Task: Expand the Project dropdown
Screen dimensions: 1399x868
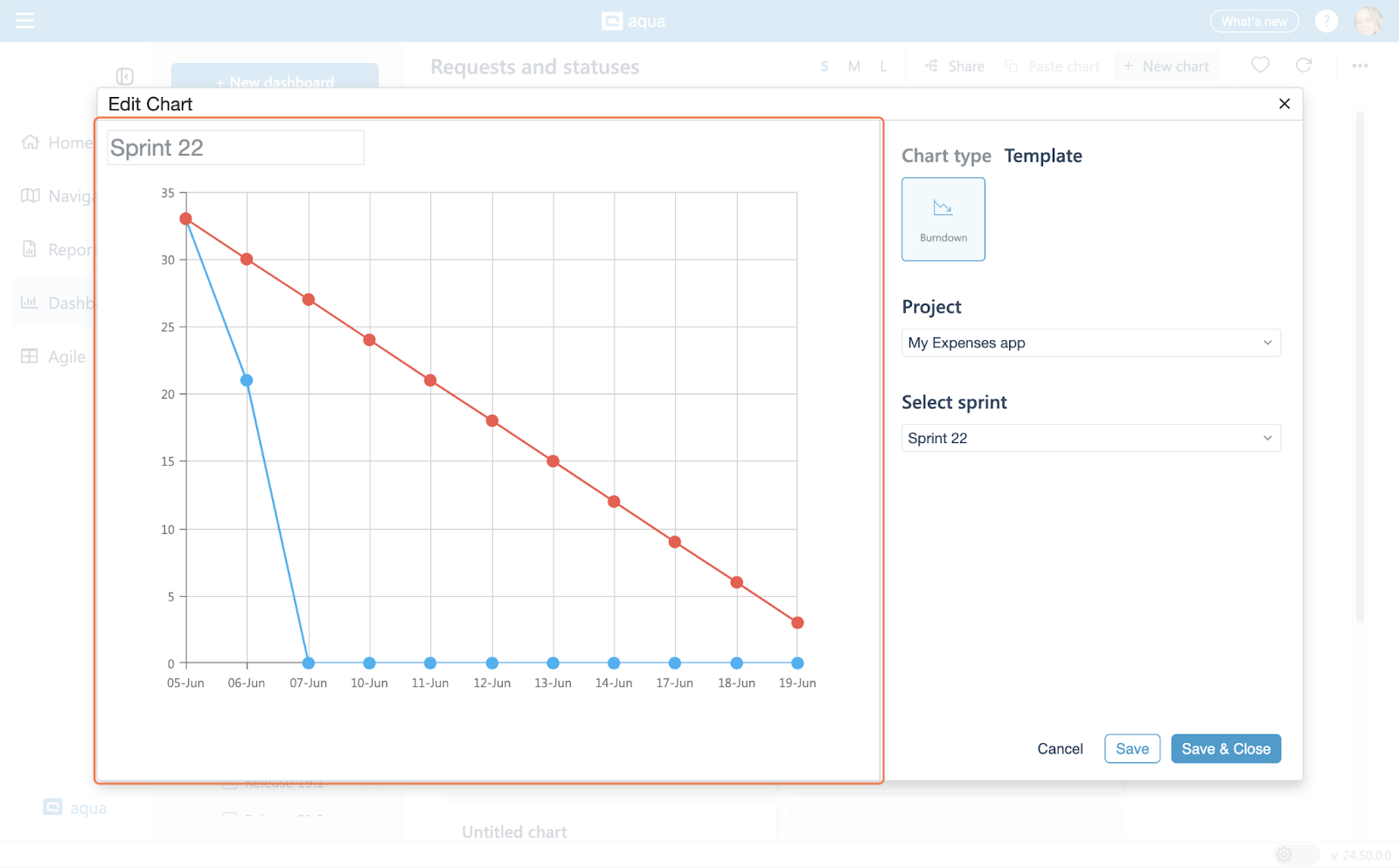Action: [x=1090, y=343]
